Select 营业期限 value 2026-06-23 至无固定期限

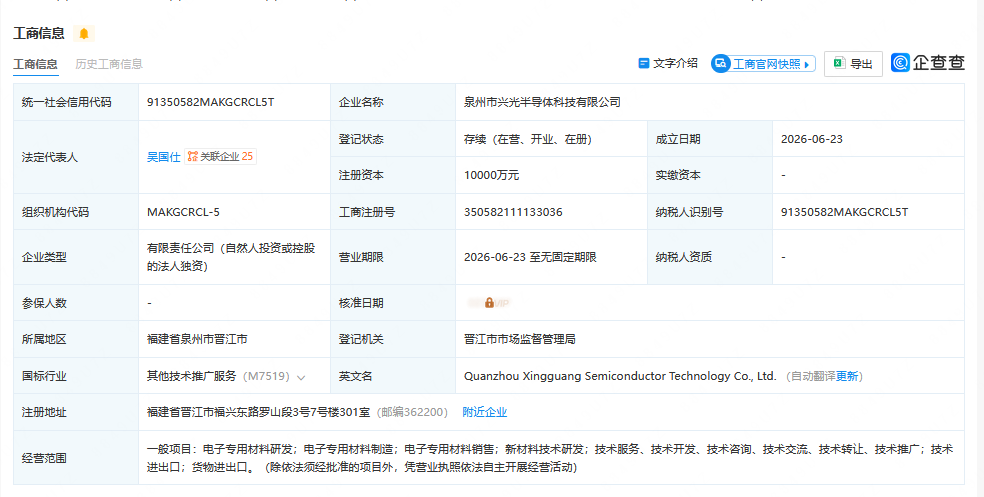[530, 257]
